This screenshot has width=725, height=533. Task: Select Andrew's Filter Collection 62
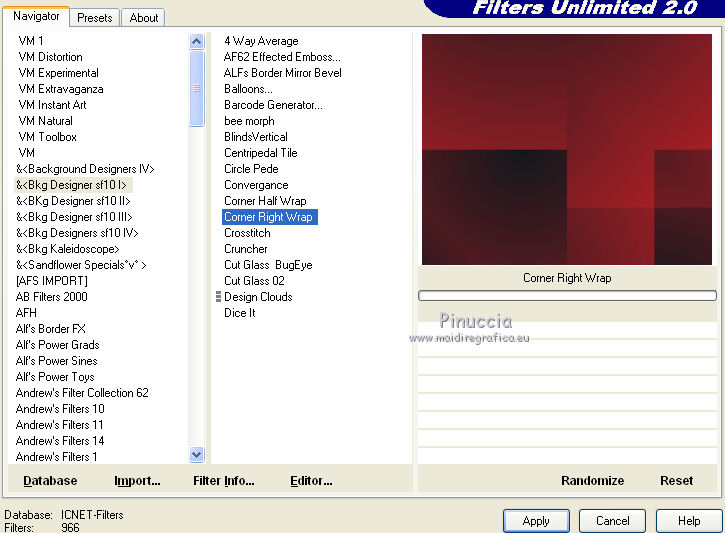pyautogui.click(x=82, y=393)
